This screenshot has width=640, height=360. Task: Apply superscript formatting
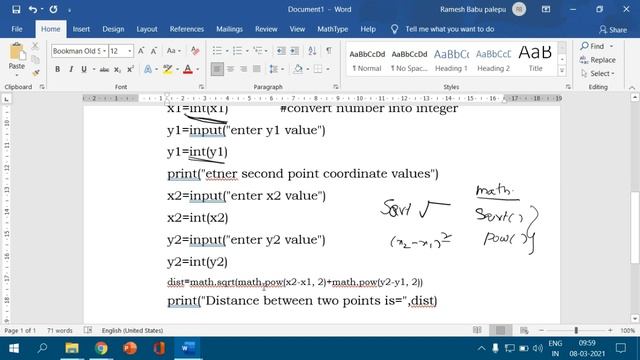(130, 69)
